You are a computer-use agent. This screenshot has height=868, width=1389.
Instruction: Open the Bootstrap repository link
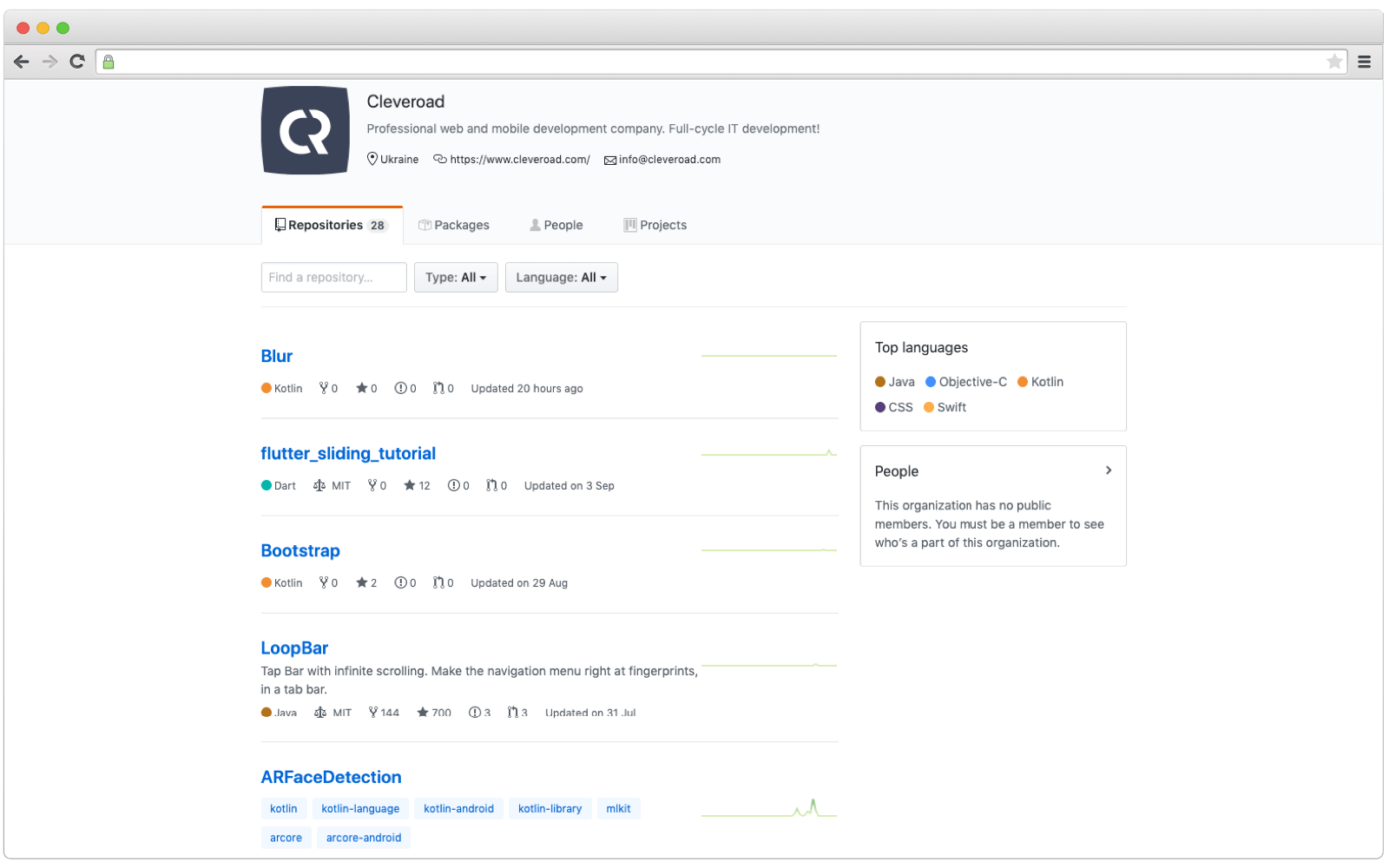pyautogui.click(x=300, y=550)
